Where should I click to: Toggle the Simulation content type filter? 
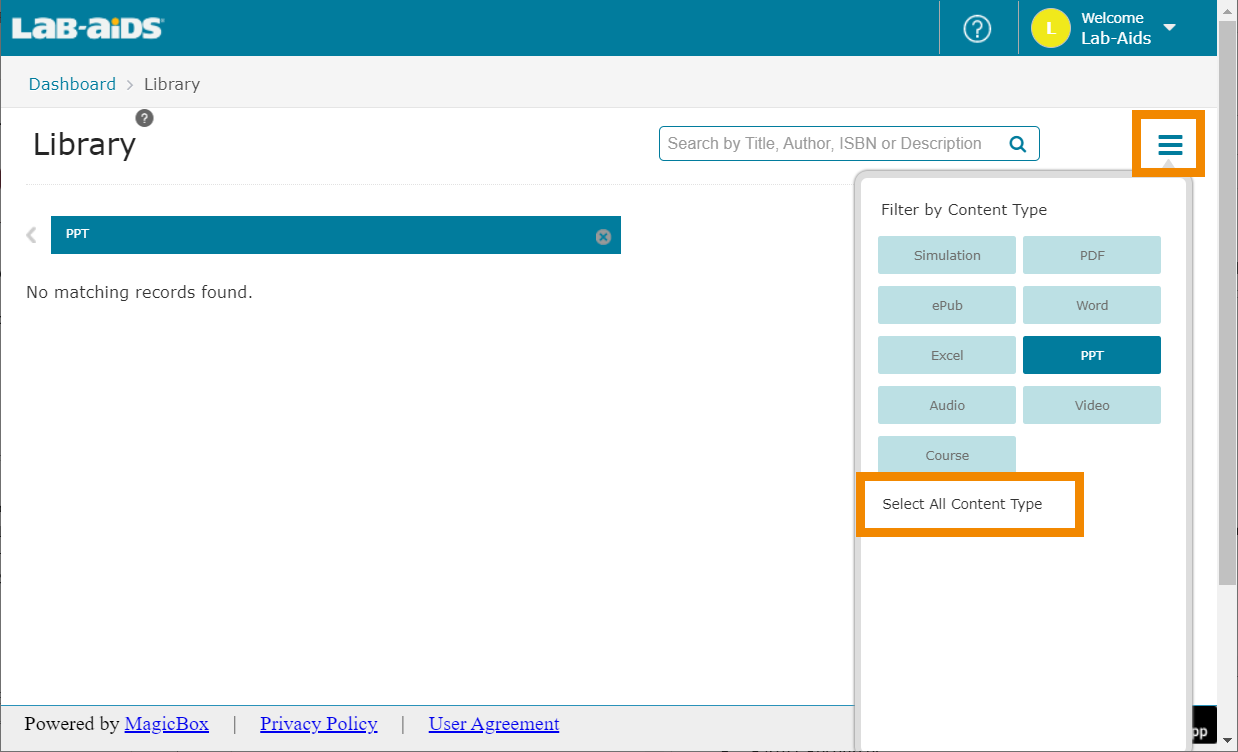click(946, 255)
